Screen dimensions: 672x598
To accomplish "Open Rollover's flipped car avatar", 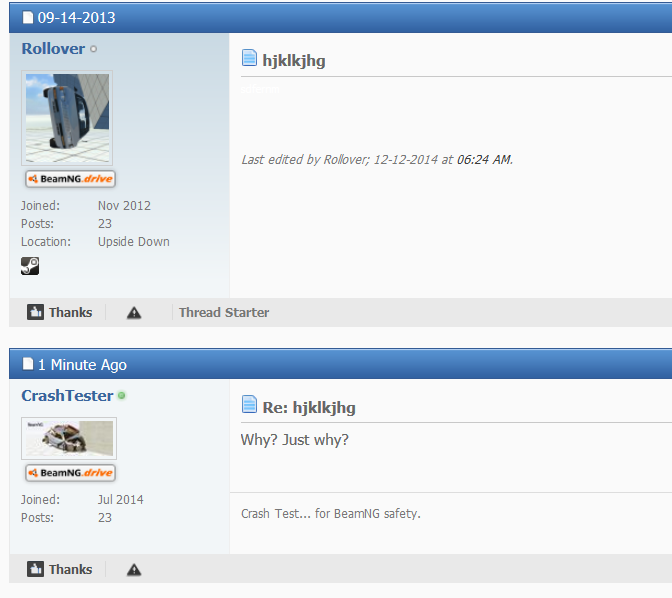I will click(67, 118).
